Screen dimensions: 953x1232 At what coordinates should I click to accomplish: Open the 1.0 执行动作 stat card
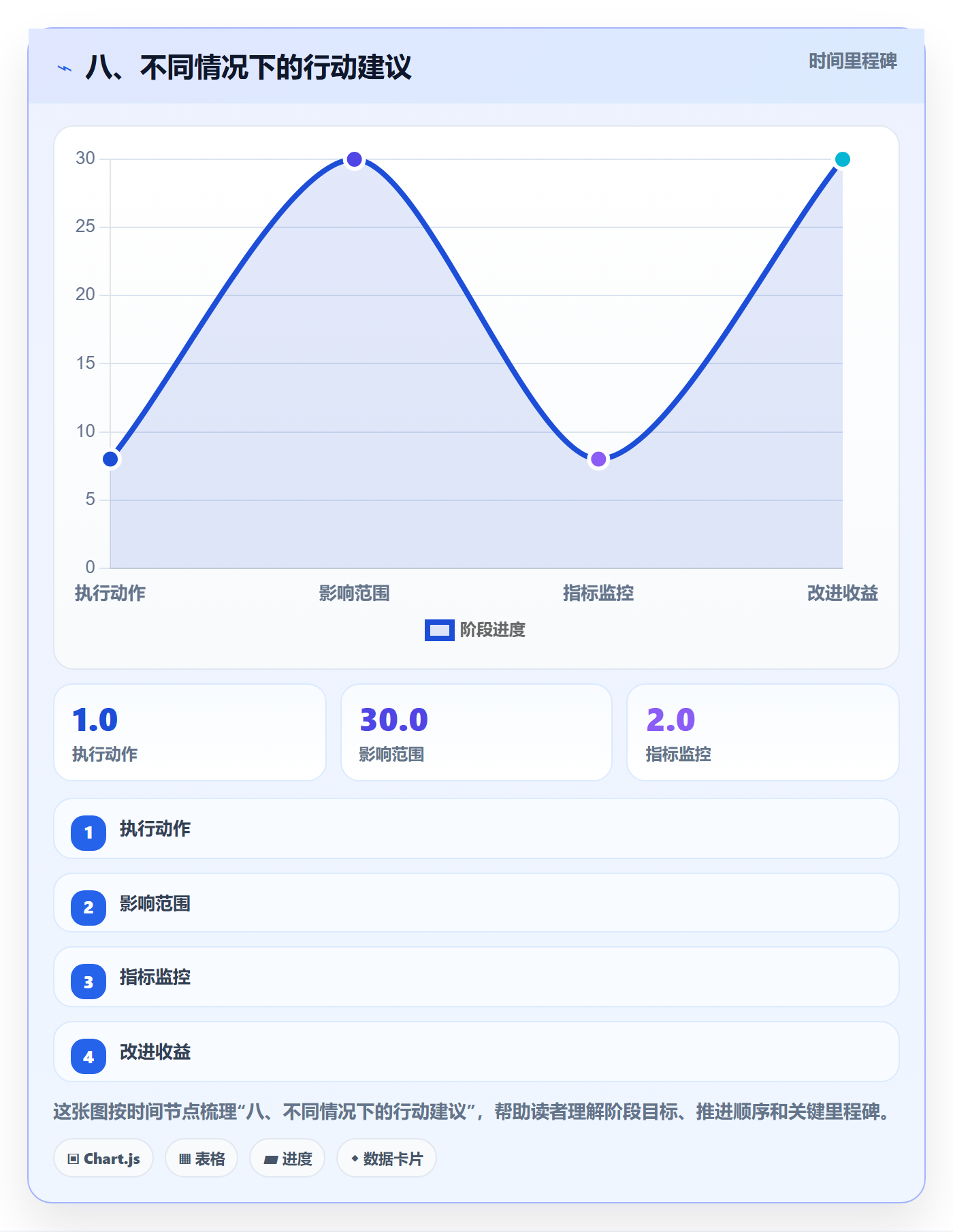click(x=190, y=732)
